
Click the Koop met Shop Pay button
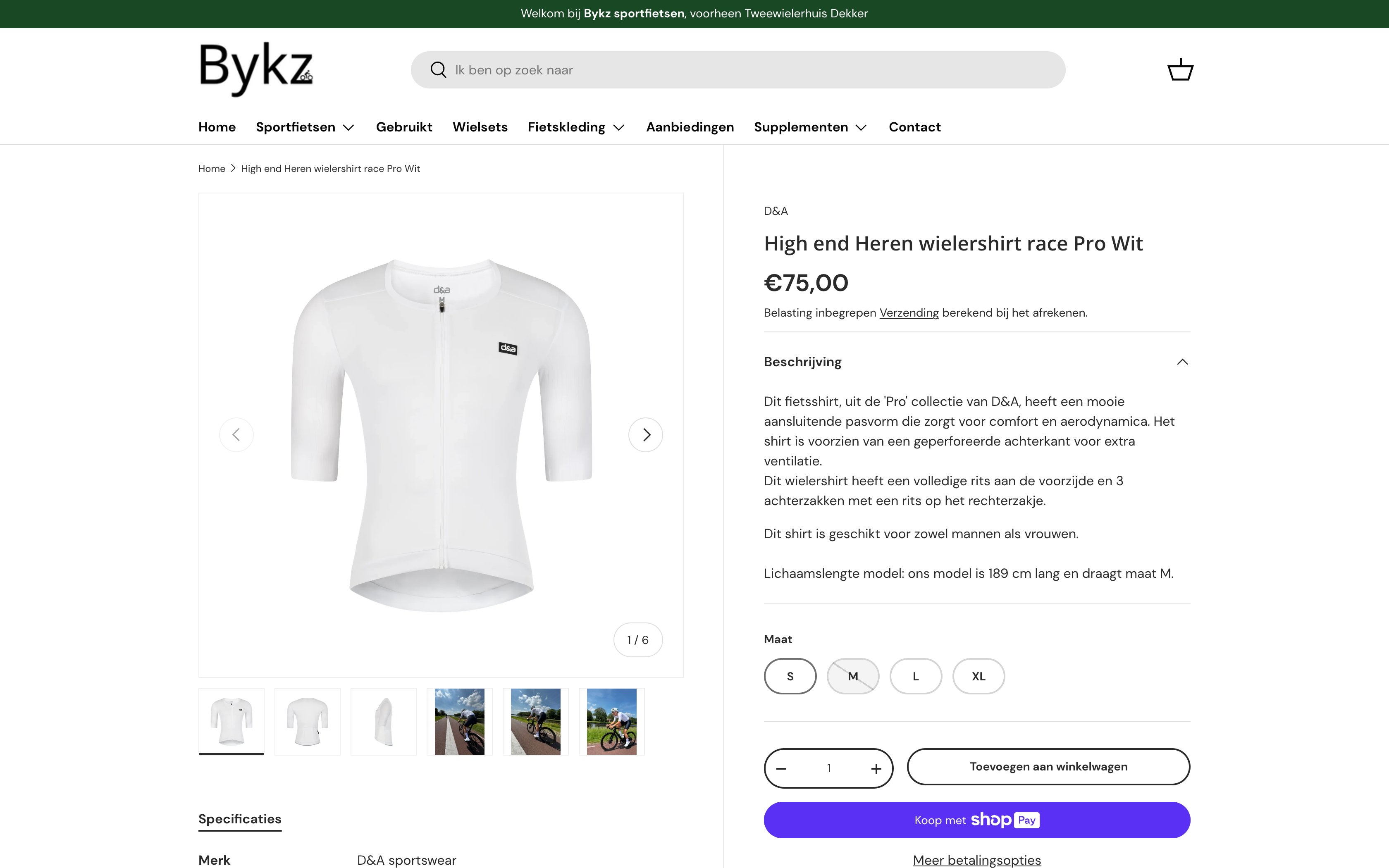point(976,820)
